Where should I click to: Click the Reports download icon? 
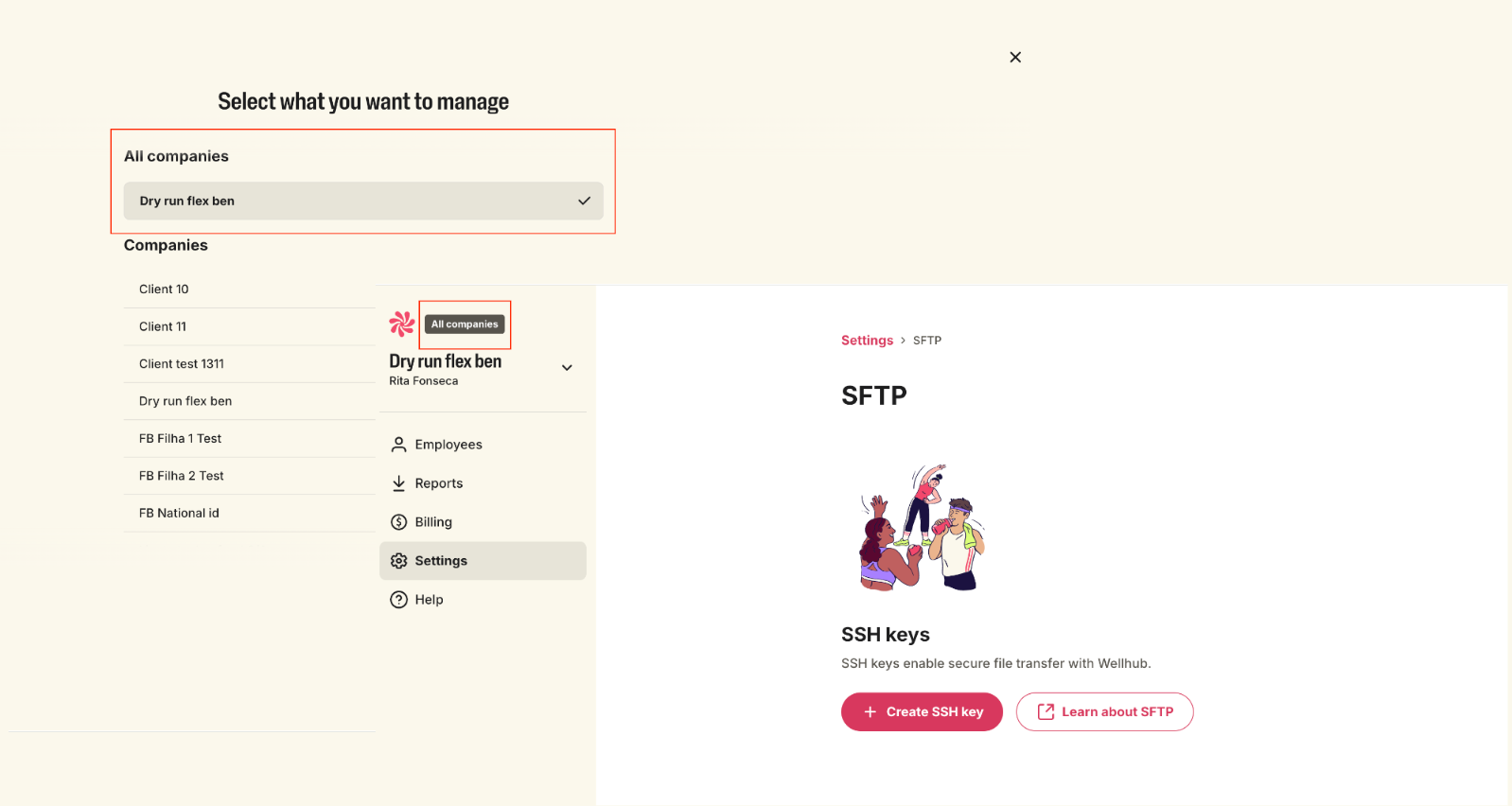(399, 483)
